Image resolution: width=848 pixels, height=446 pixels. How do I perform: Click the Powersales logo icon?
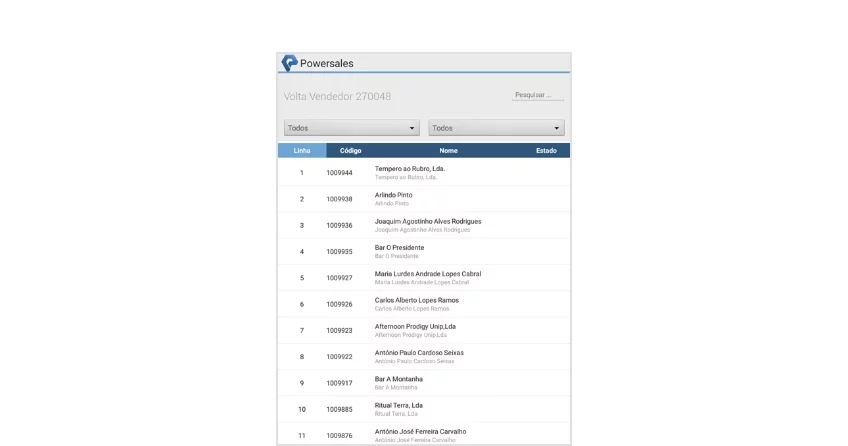289,63
